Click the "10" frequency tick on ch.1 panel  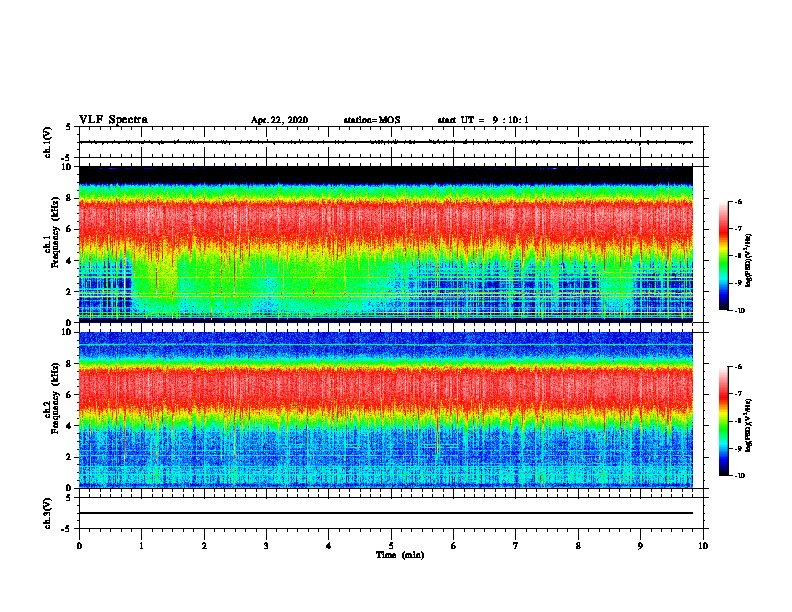67,167
